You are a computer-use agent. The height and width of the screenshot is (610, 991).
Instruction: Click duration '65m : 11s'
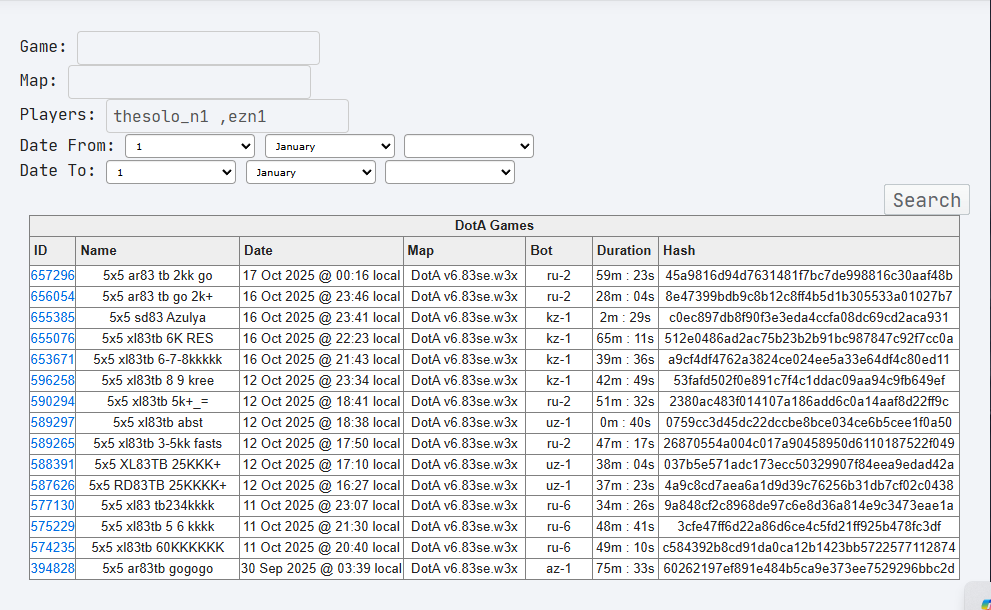click(x=625, y=338)
